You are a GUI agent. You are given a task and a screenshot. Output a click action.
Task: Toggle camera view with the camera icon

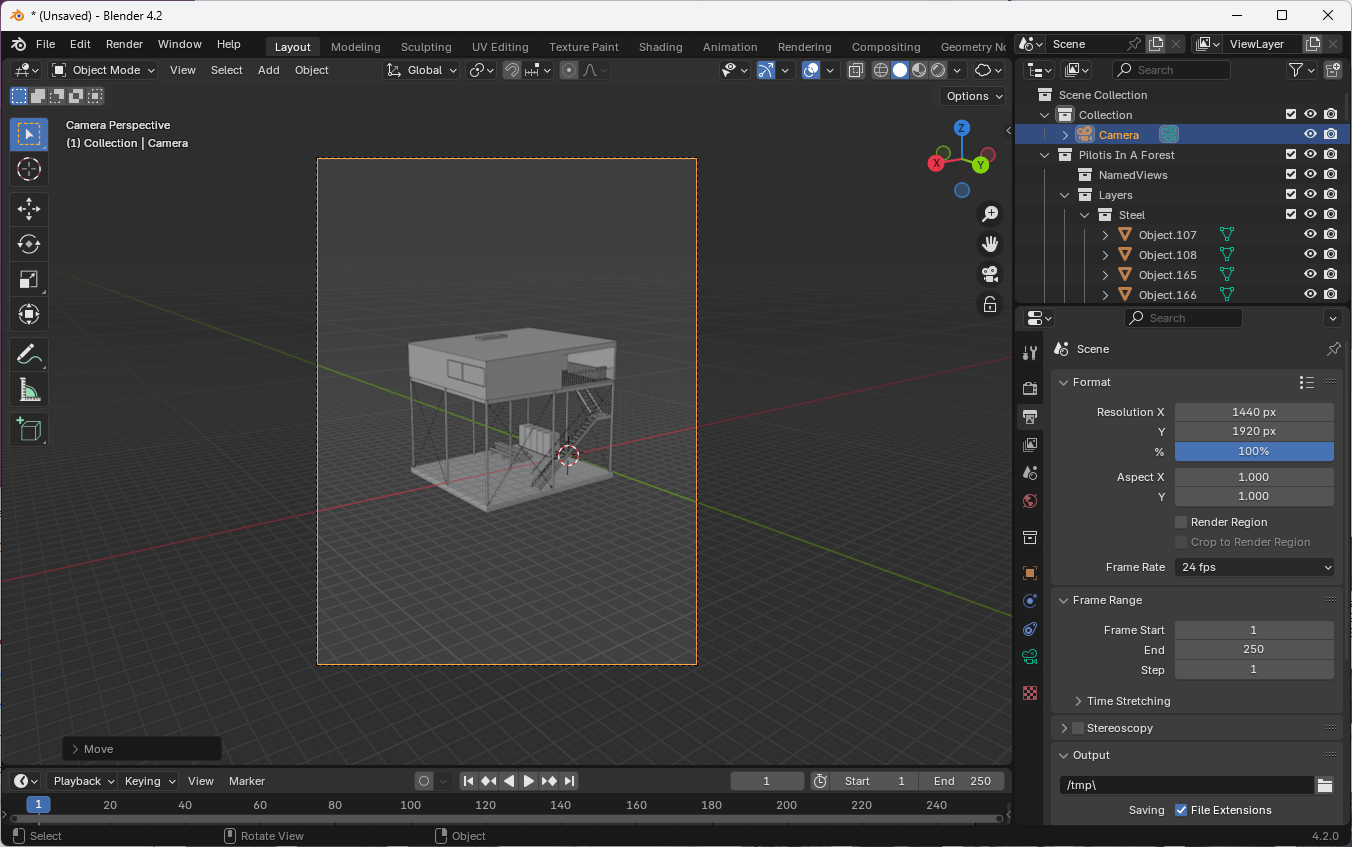pos(990,274)
